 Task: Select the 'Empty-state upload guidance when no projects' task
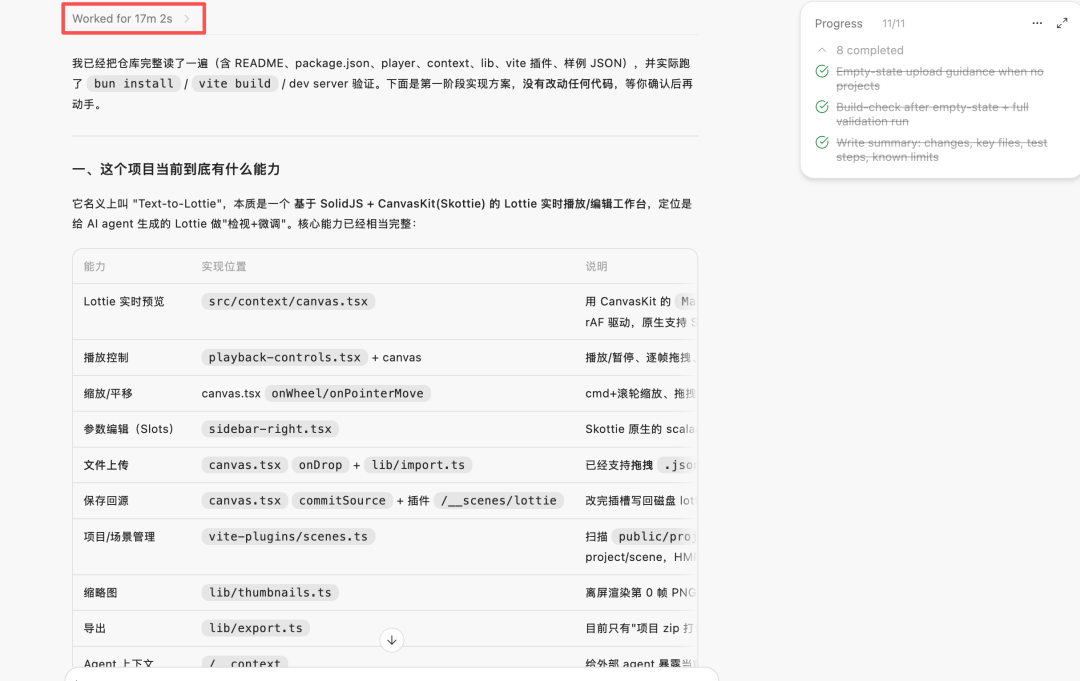(939, 78)
